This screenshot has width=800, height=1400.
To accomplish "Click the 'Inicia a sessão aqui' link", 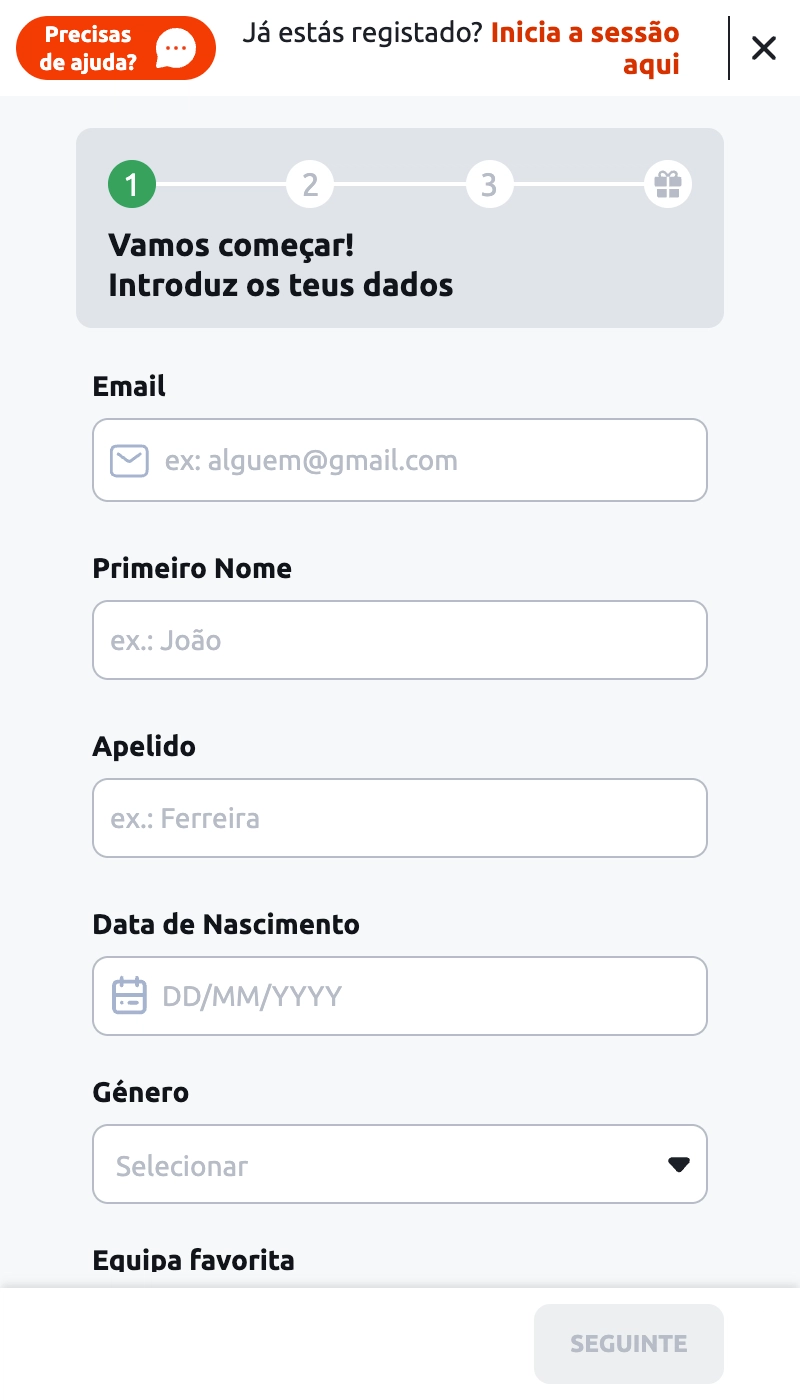I will pyautogui.click(x=585, y=48).
